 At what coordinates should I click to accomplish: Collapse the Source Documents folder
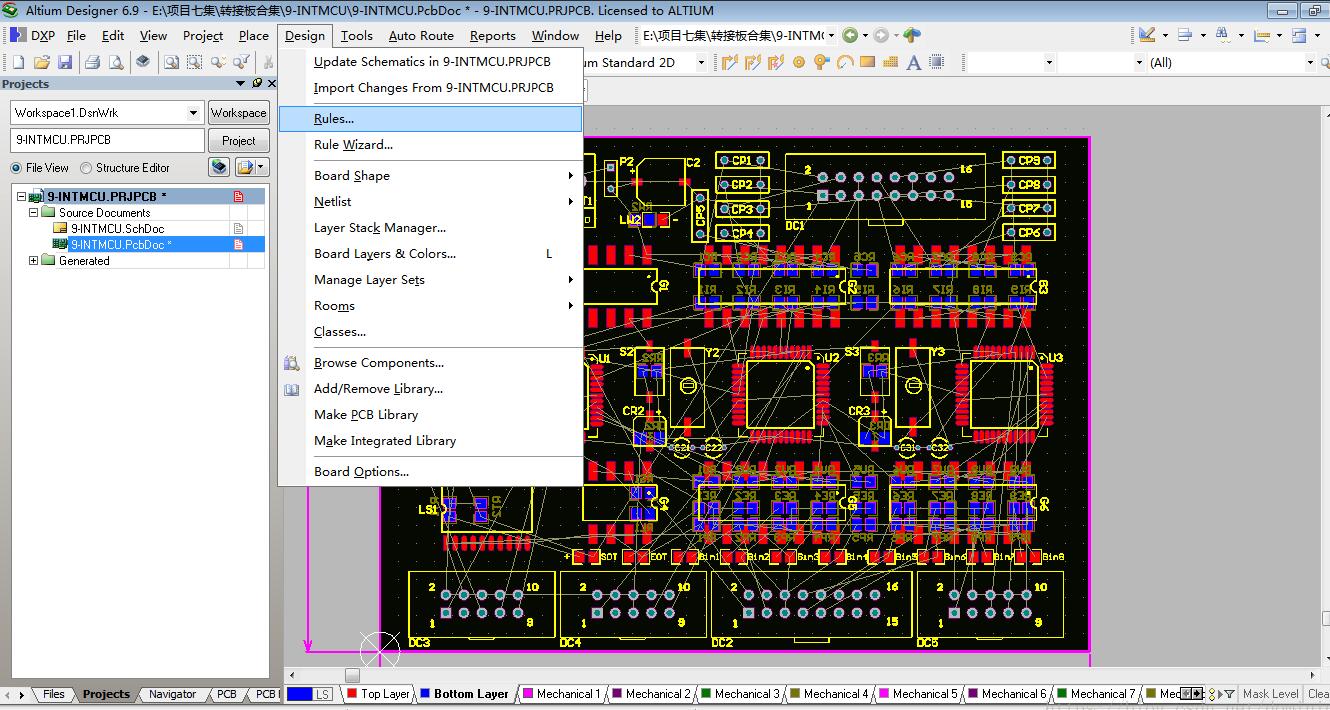tap(32, 212)
